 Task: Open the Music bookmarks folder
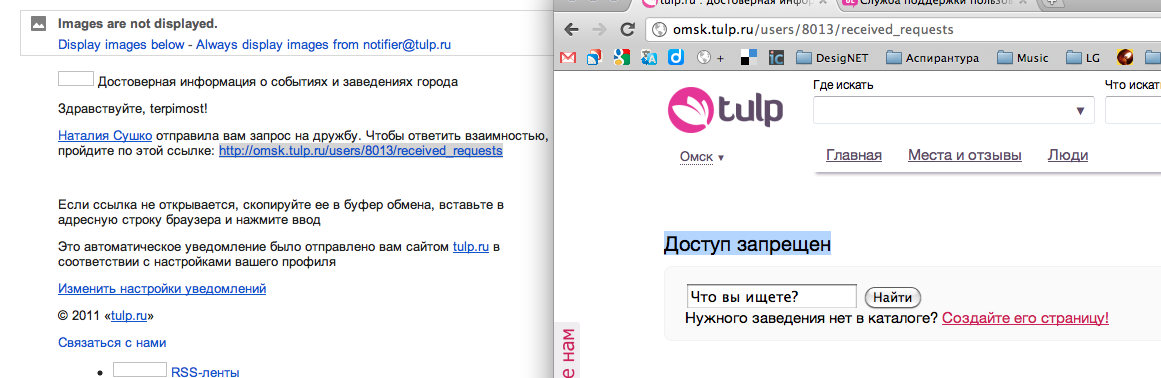pyautogui.click(x=1023, y=57)
